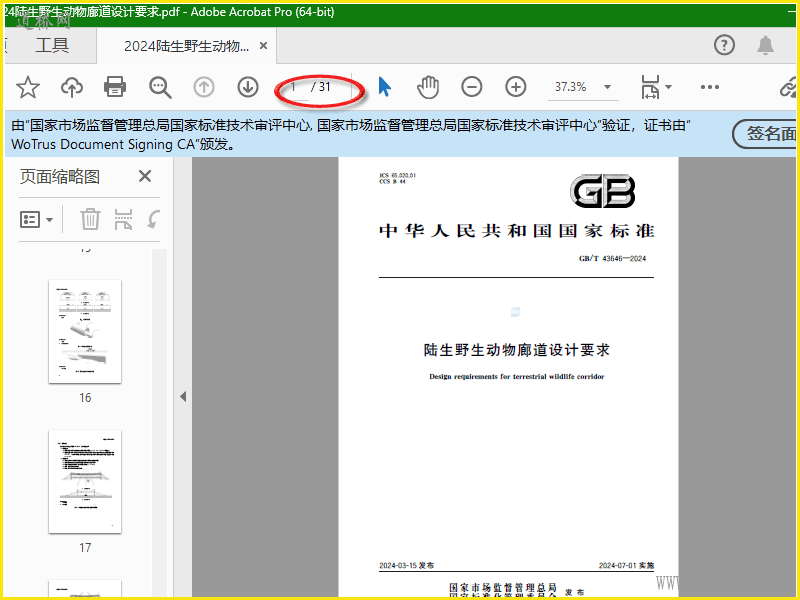Select the page 16 thumbnail
This screenshot has width=800, height=600.
(85, 332)
